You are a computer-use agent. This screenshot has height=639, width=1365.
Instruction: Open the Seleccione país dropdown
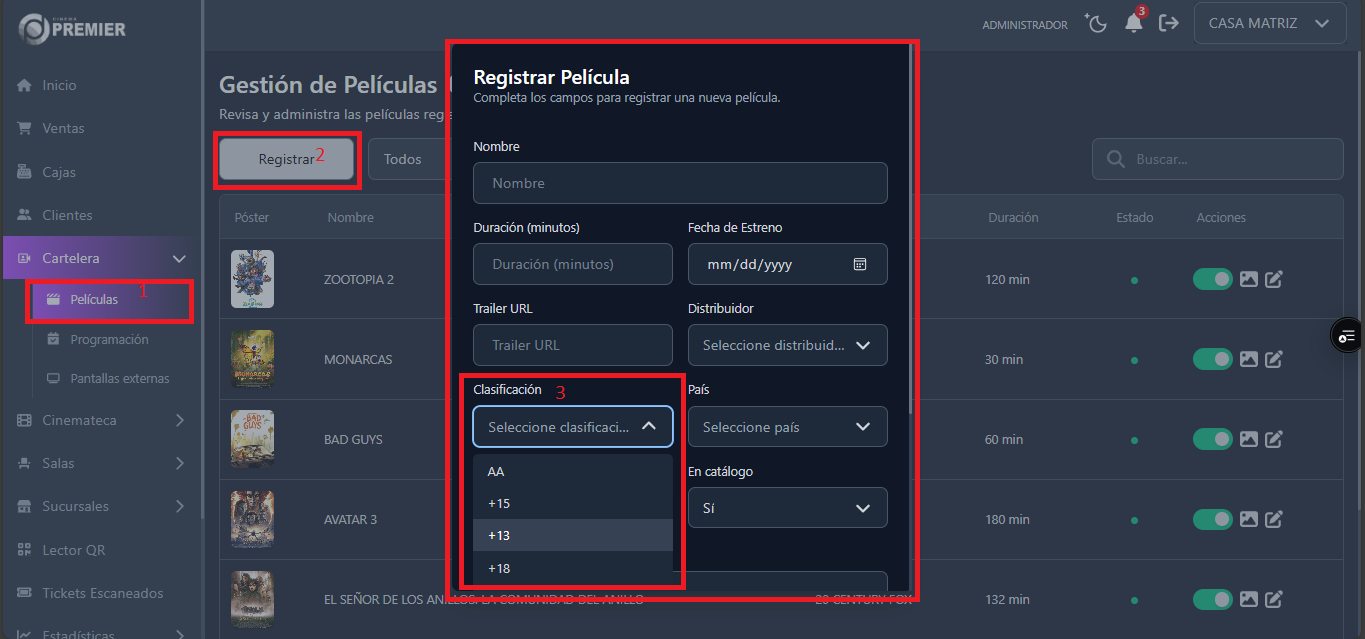click(787, 426)
